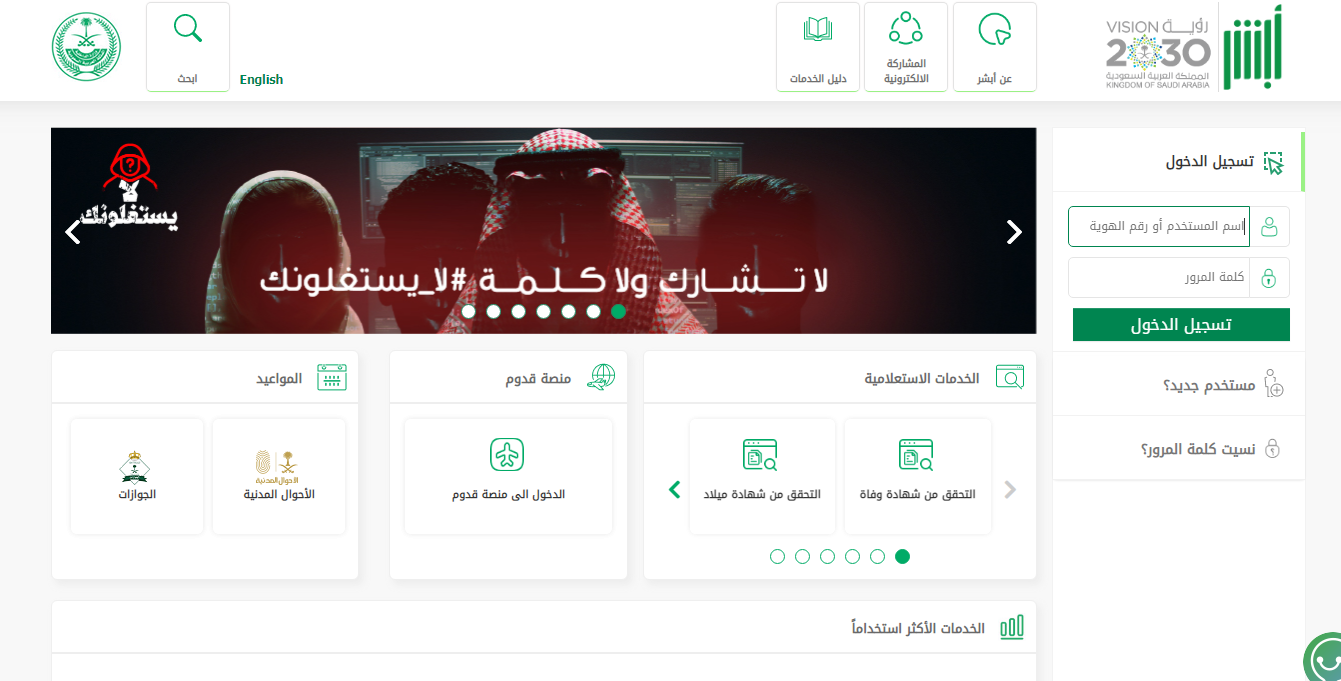Select first inquiry services pagination dot from the left
This screenshot has width=1341, height=681.
(x=778, y=557)
